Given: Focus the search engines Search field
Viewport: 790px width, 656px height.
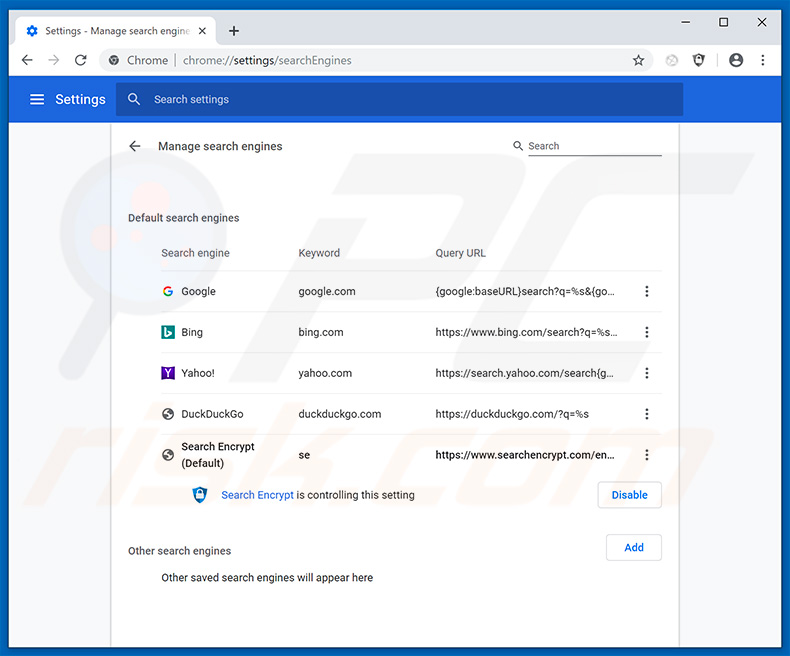Looking at the screenshot, I should [595, 146].
